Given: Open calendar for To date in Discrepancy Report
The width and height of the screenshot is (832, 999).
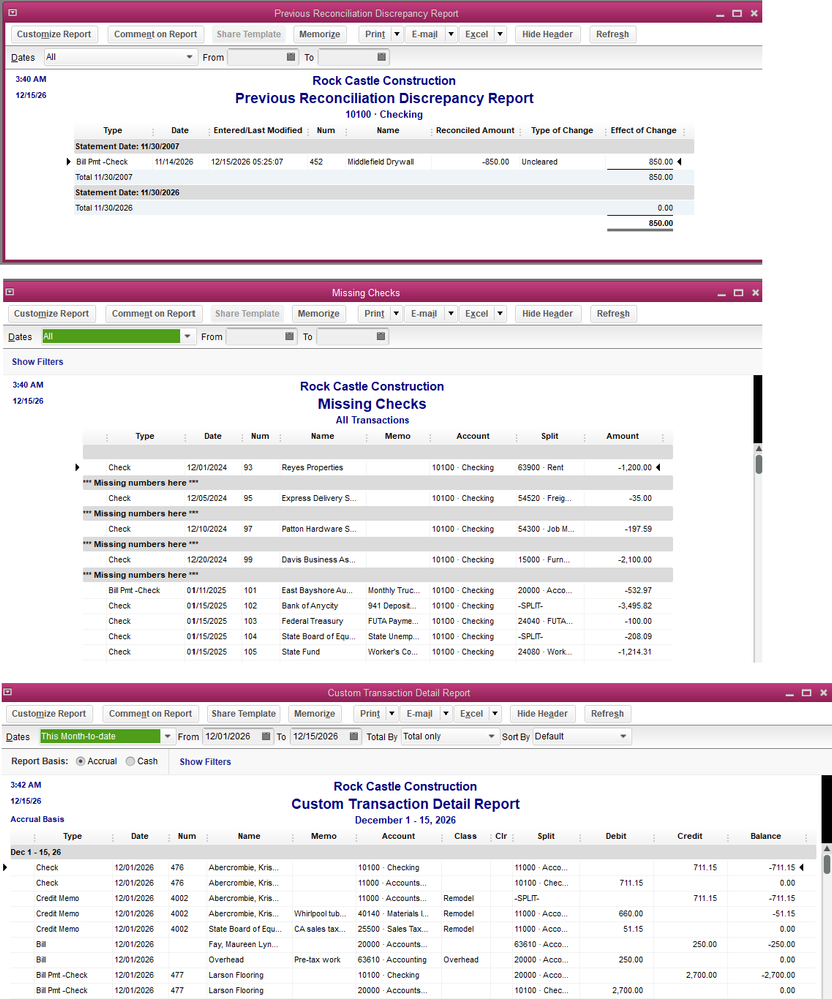Looking at the screenshot, I should 382,57.
